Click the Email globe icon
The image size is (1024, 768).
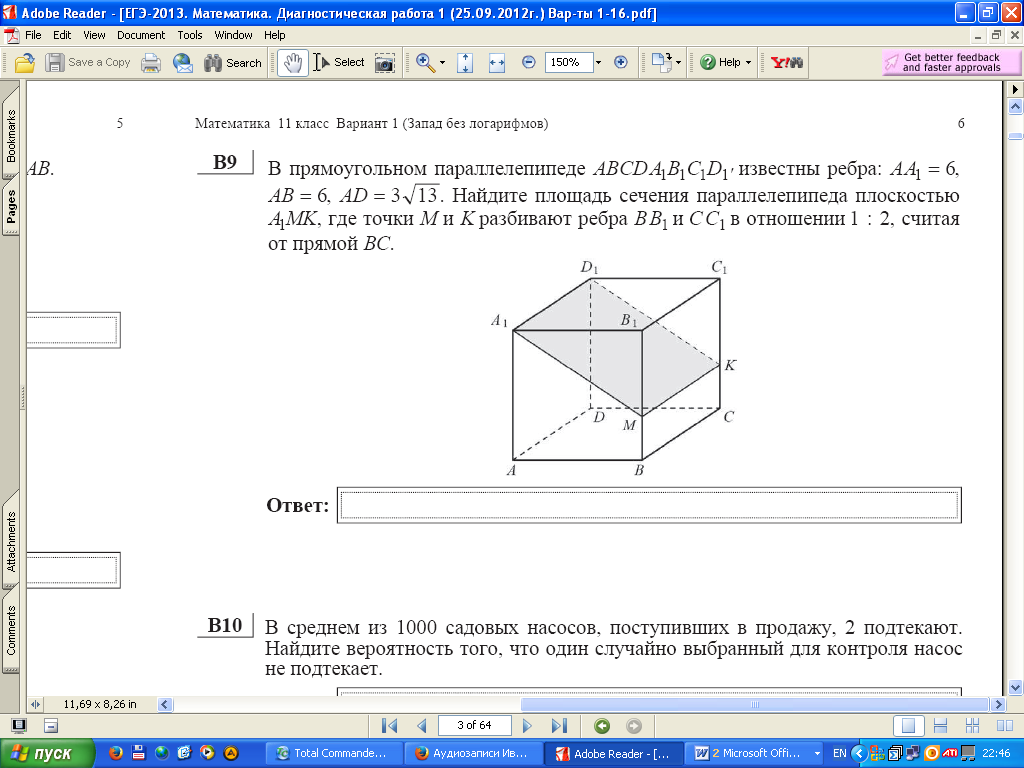click(183, 63)
